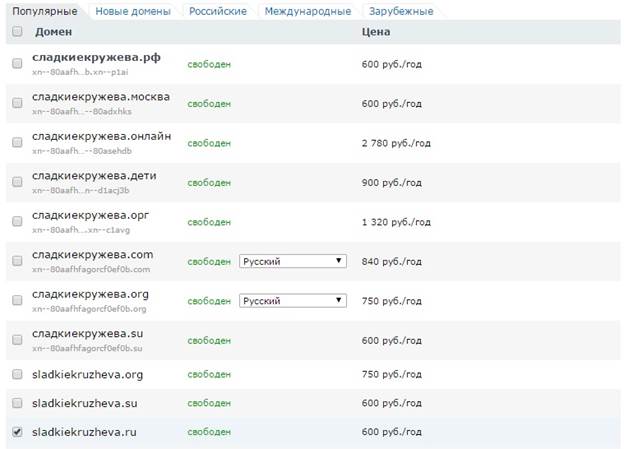Check the сладкиекружева.su checkbox
This screenshot has width=624, height=449.
(17, 340)
